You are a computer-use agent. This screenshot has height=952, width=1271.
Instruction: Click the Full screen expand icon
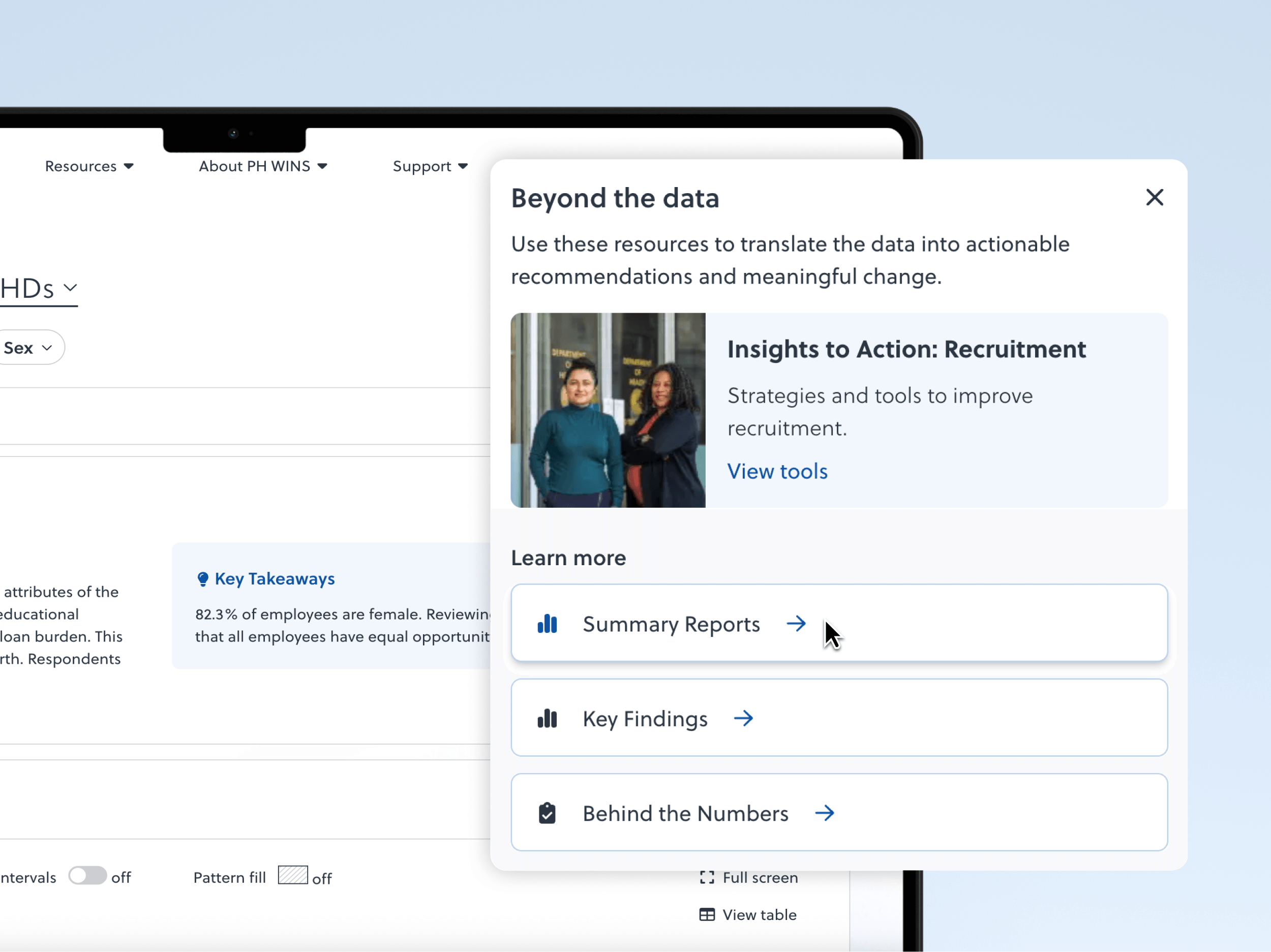click(707, 877)
